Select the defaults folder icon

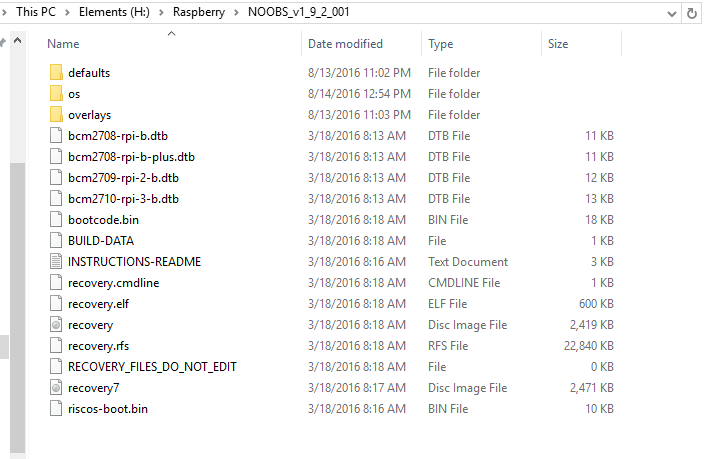pyautogui.click(x=56, y=72)
